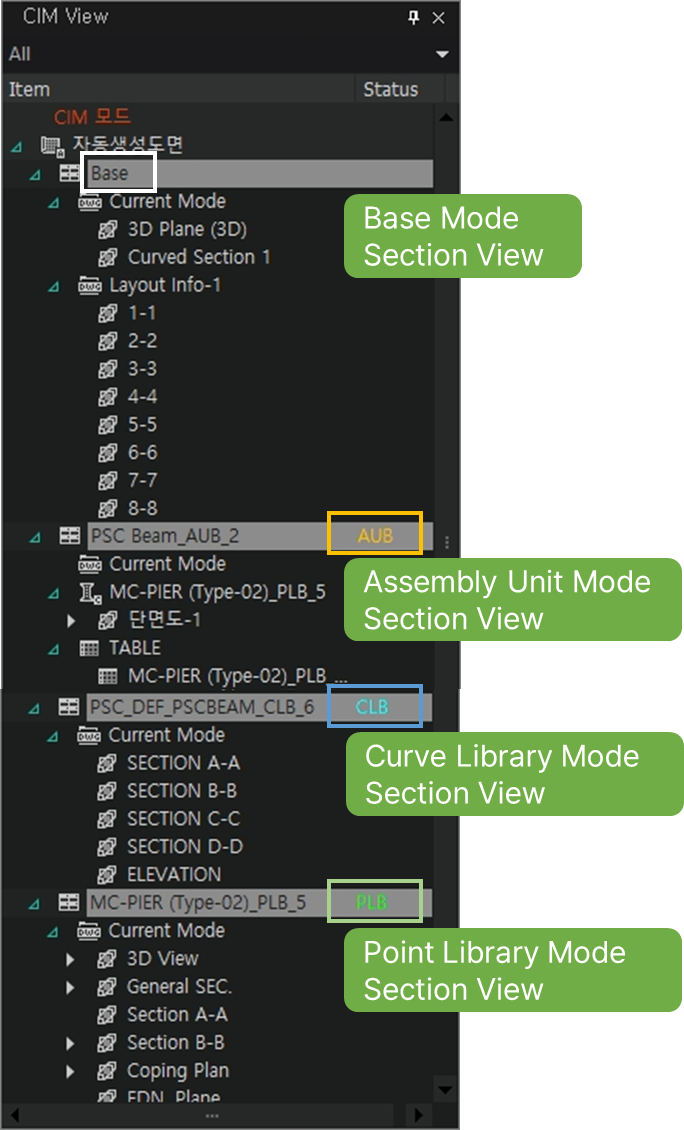The width and height of the screenshot is (684, 1130).
Task: Select SECTION A-A
Action: click(x=184, y=763)
